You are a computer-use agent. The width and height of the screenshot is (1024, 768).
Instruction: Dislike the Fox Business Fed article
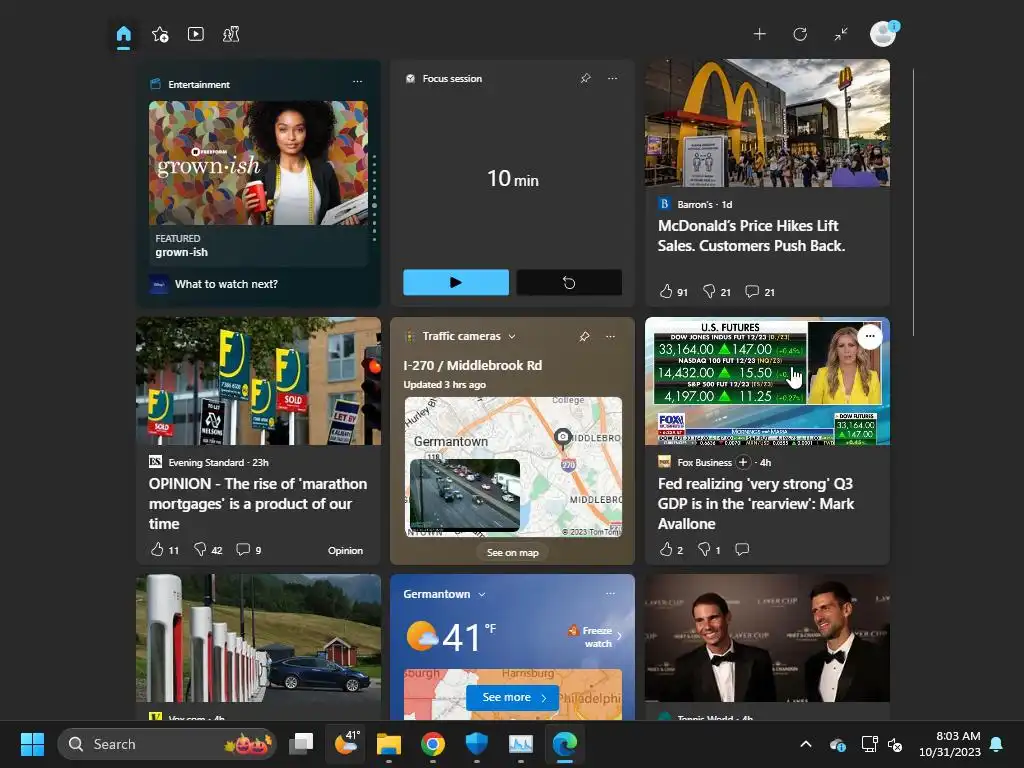tap(709, 550)
